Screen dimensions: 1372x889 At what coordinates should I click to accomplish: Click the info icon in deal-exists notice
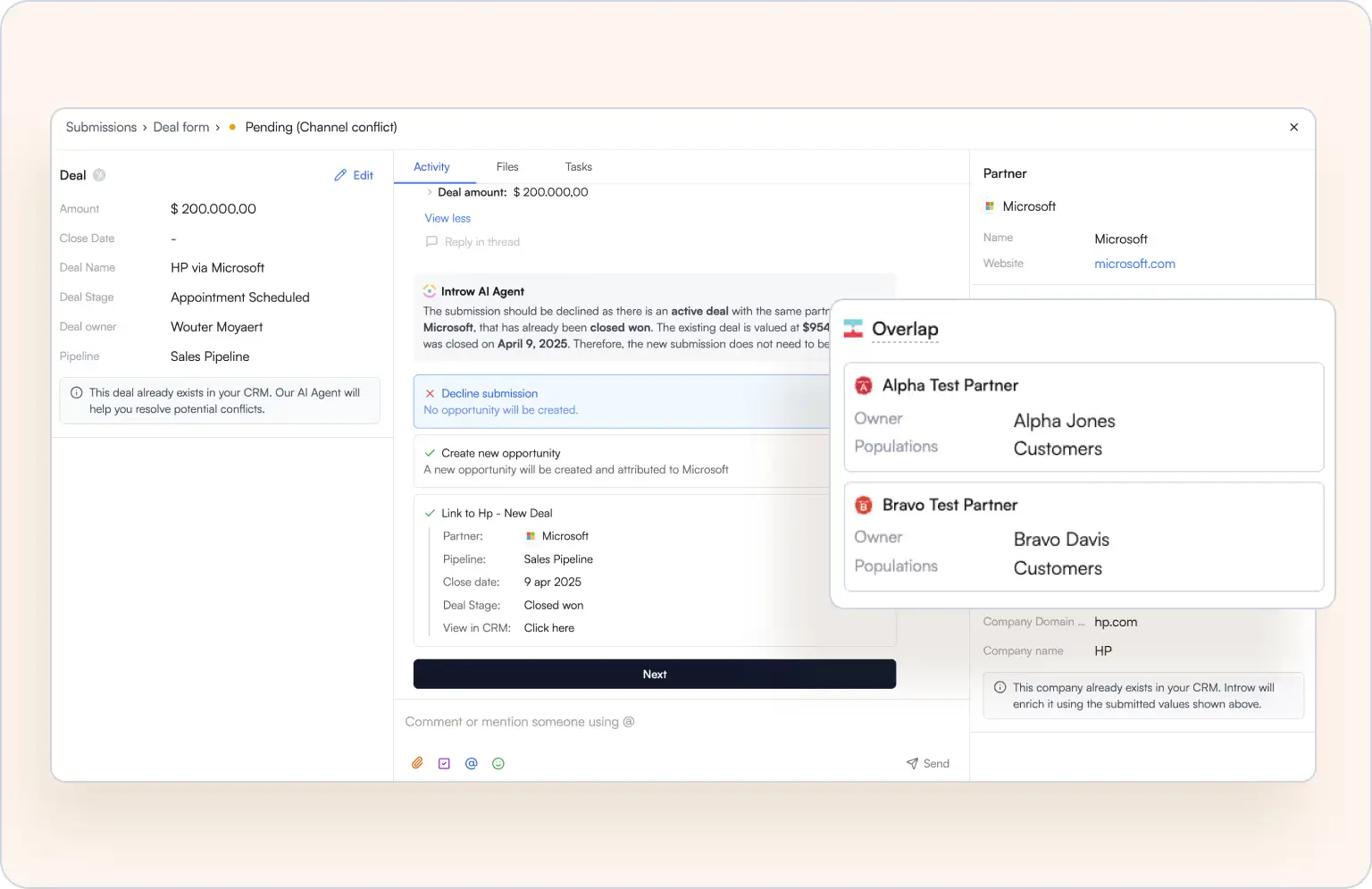(x=76, y=392)
